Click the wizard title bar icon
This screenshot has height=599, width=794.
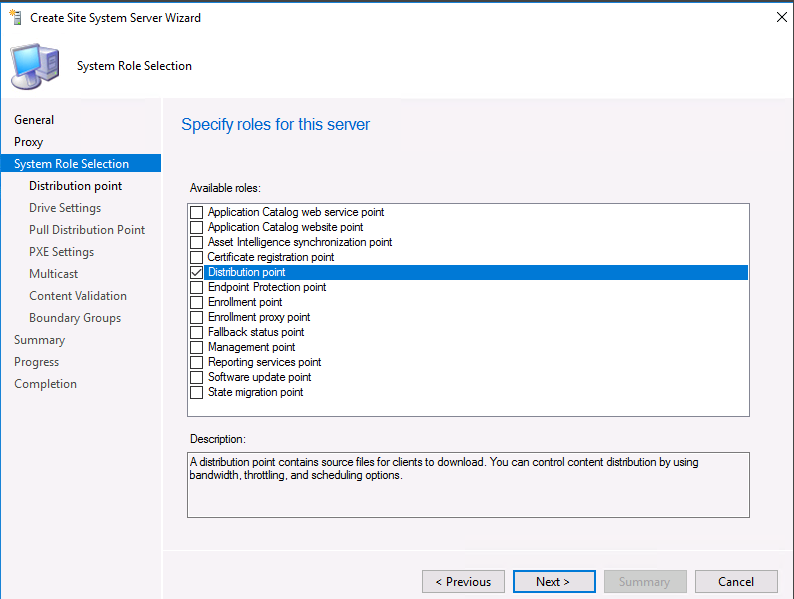tap(16, 17)
